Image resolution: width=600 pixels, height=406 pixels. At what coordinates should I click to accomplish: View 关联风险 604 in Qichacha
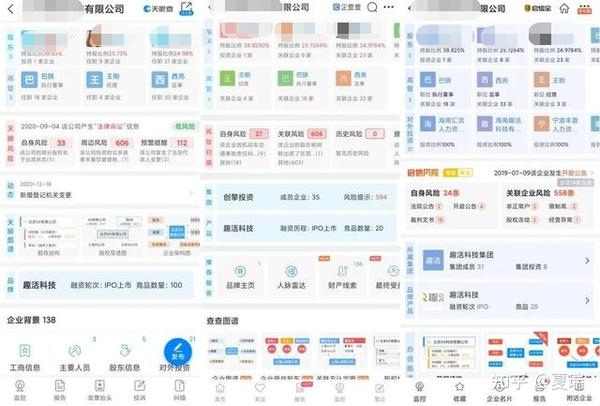(302, 147)
